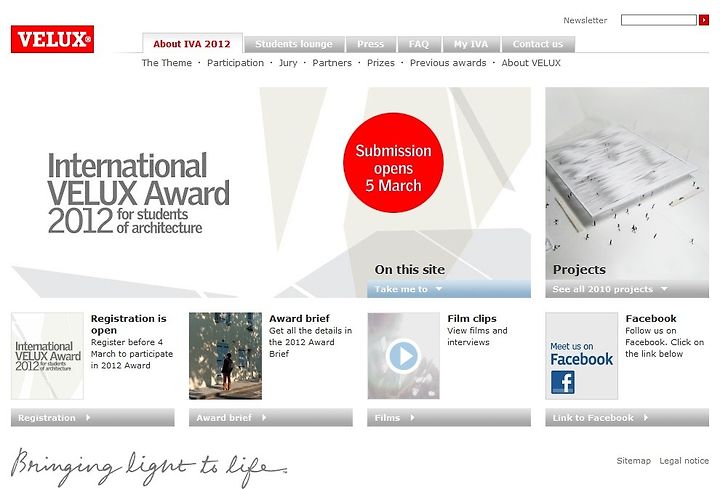Click the Film clips heading
The width and height of the screenshot is (720, 489).
coord(472,318)
